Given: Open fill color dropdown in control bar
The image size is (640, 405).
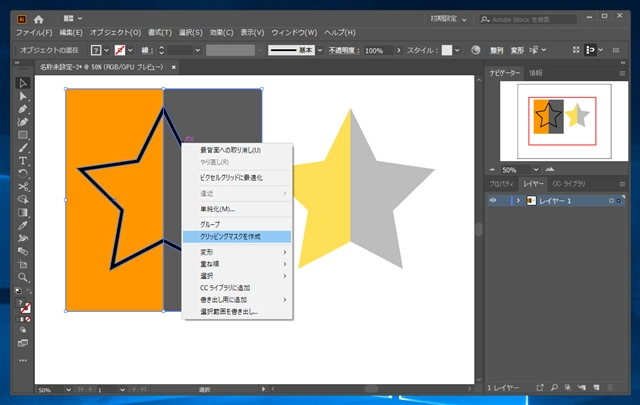Looking at the screenshot, I should [107, 50].
